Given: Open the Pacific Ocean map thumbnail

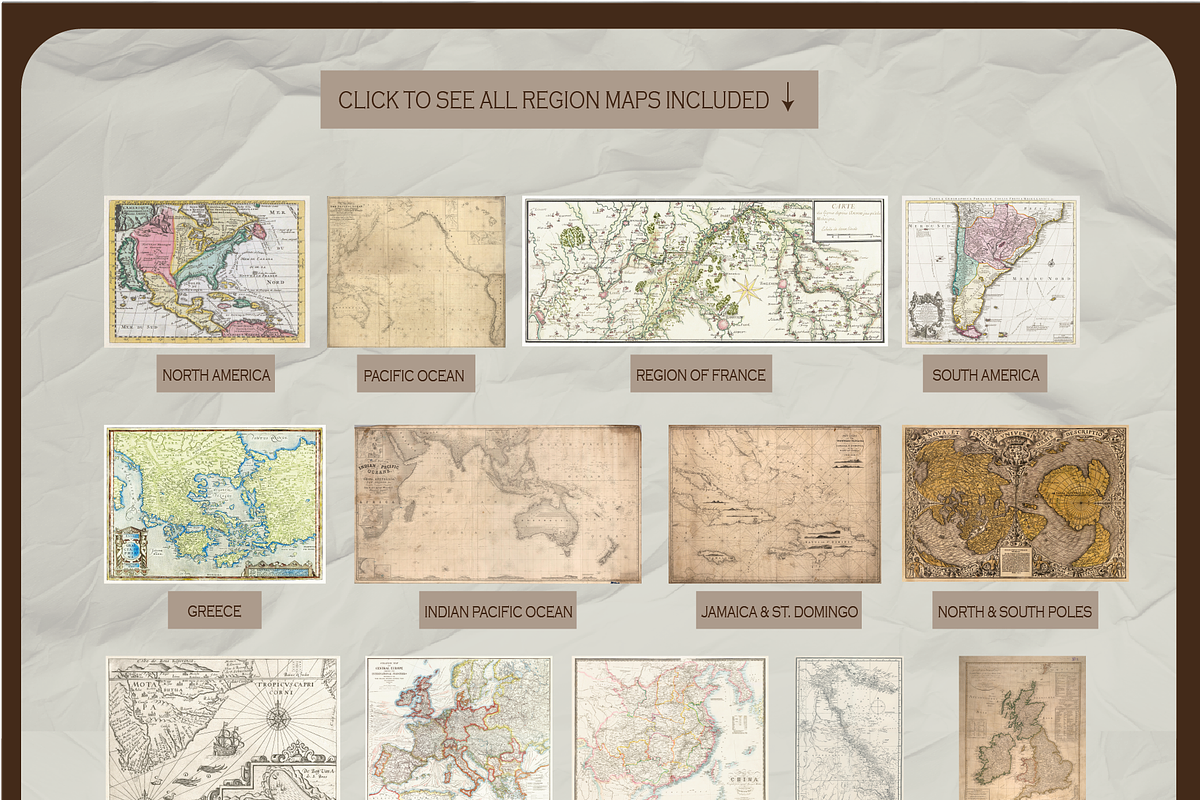Looking at the screenshot, I should [x=416, y=272].
